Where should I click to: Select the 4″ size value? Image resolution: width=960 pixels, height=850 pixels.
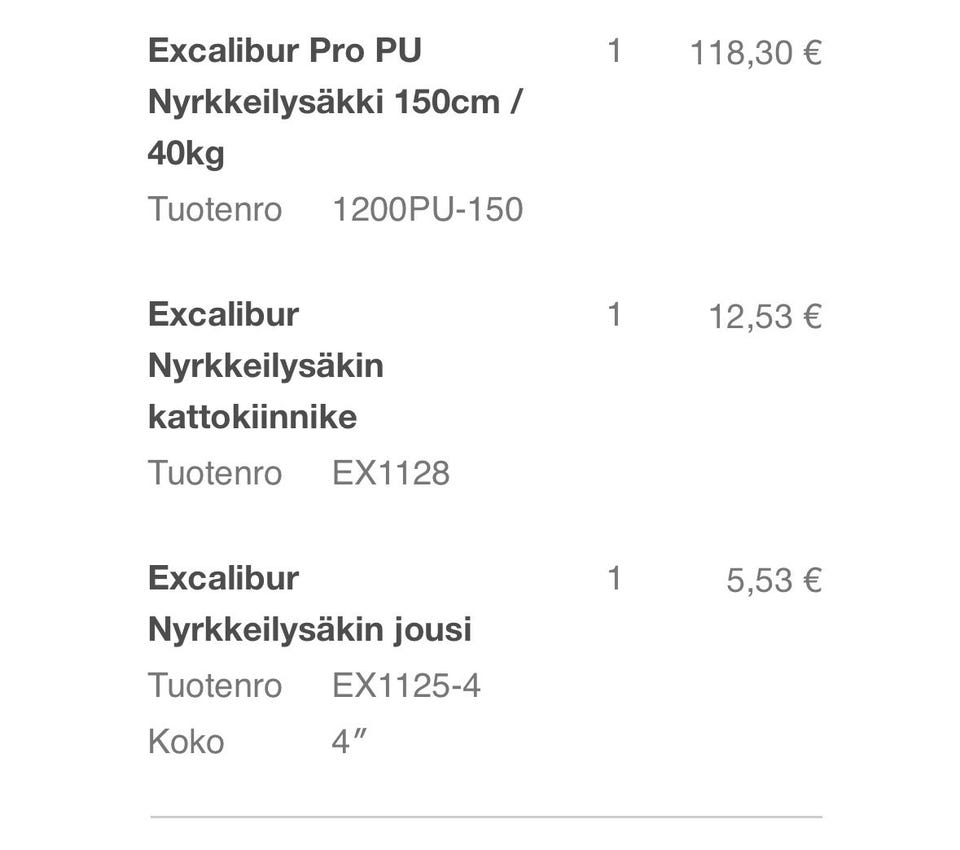(x=344, y=742)
